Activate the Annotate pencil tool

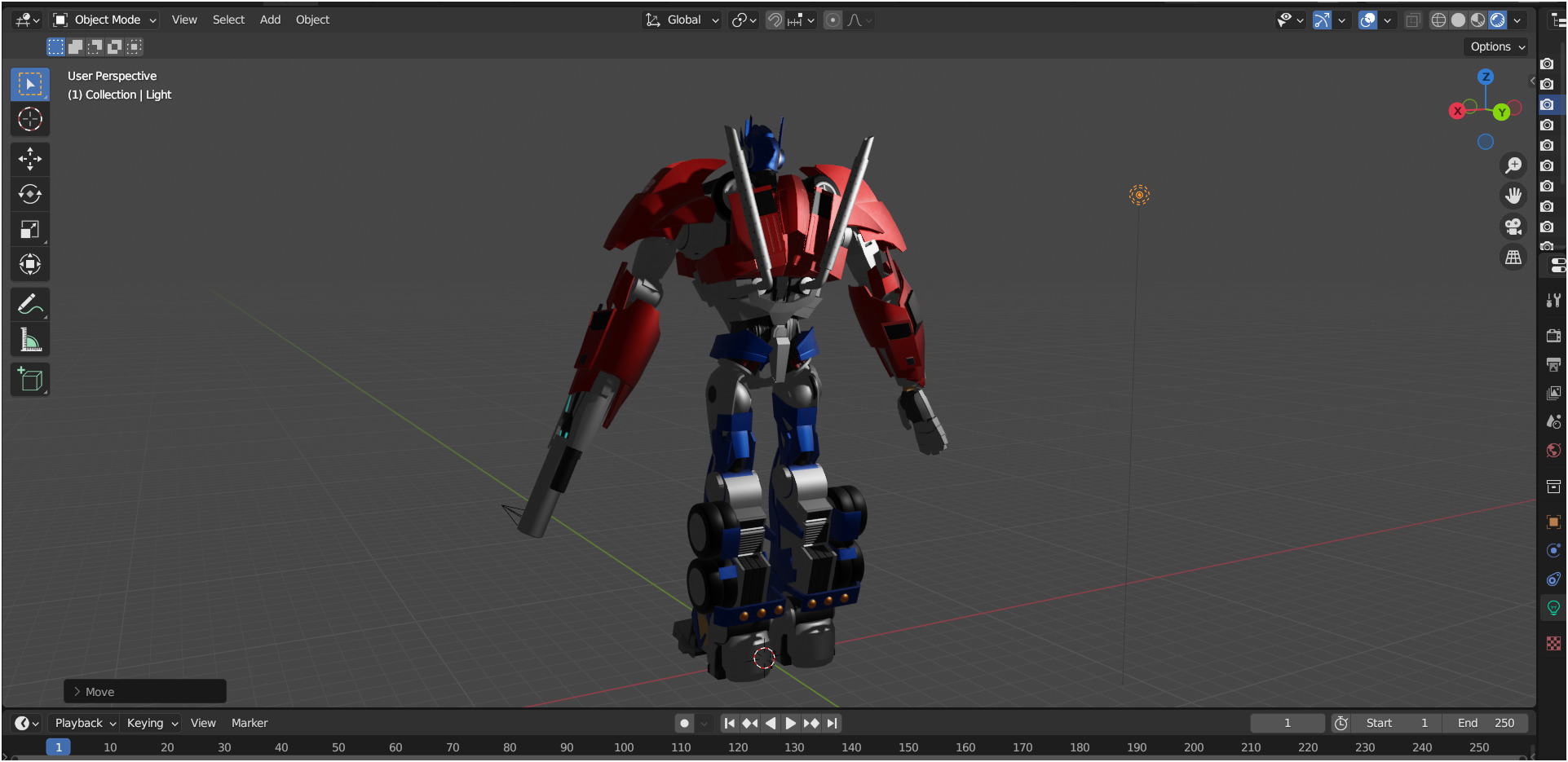30,305
